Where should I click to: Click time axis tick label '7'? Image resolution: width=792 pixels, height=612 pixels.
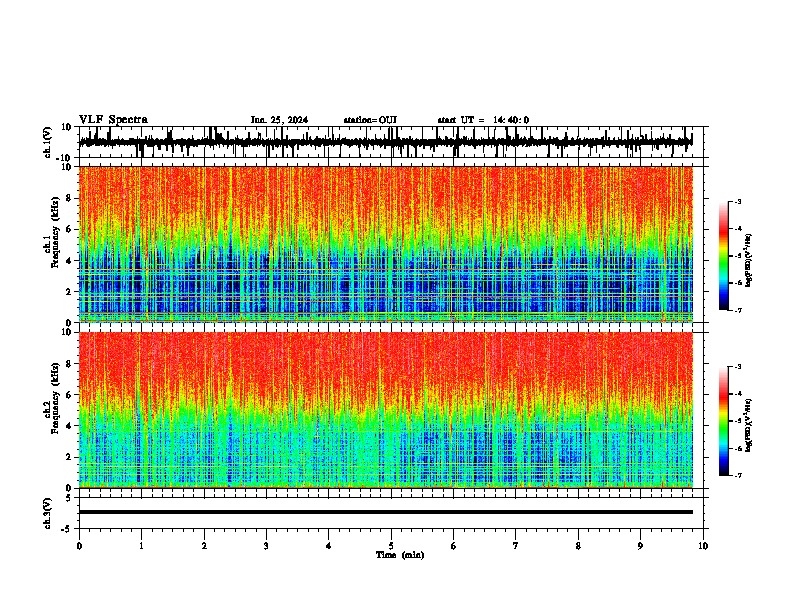point(516,546)
